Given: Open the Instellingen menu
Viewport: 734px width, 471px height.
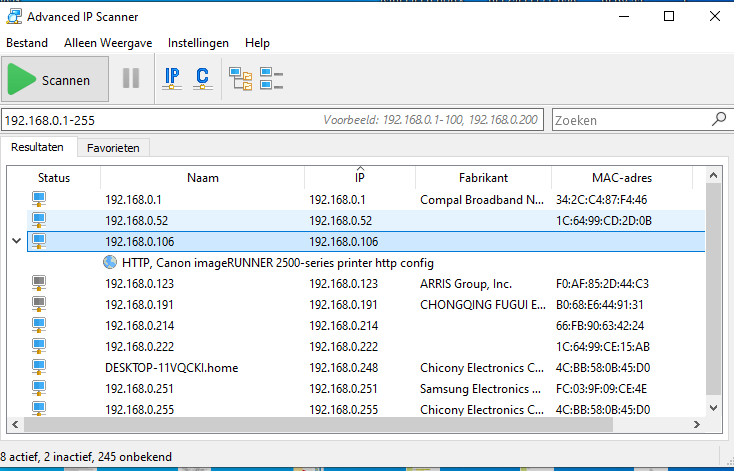Looking at the screenshot, I should [x=198, y=43].
